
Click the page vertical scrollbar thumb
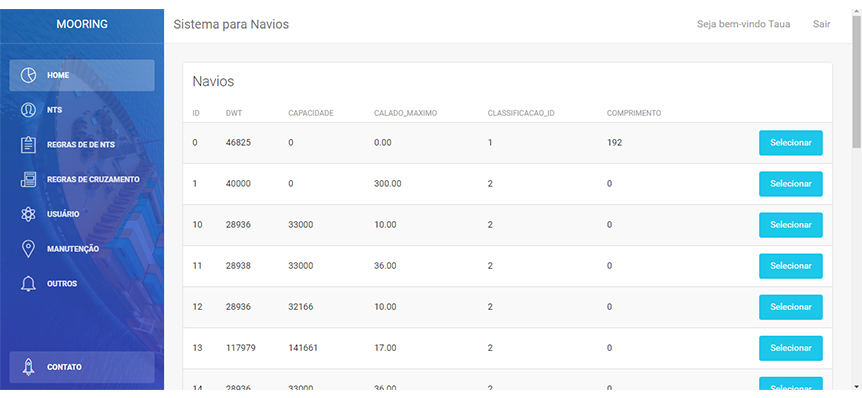857,81
